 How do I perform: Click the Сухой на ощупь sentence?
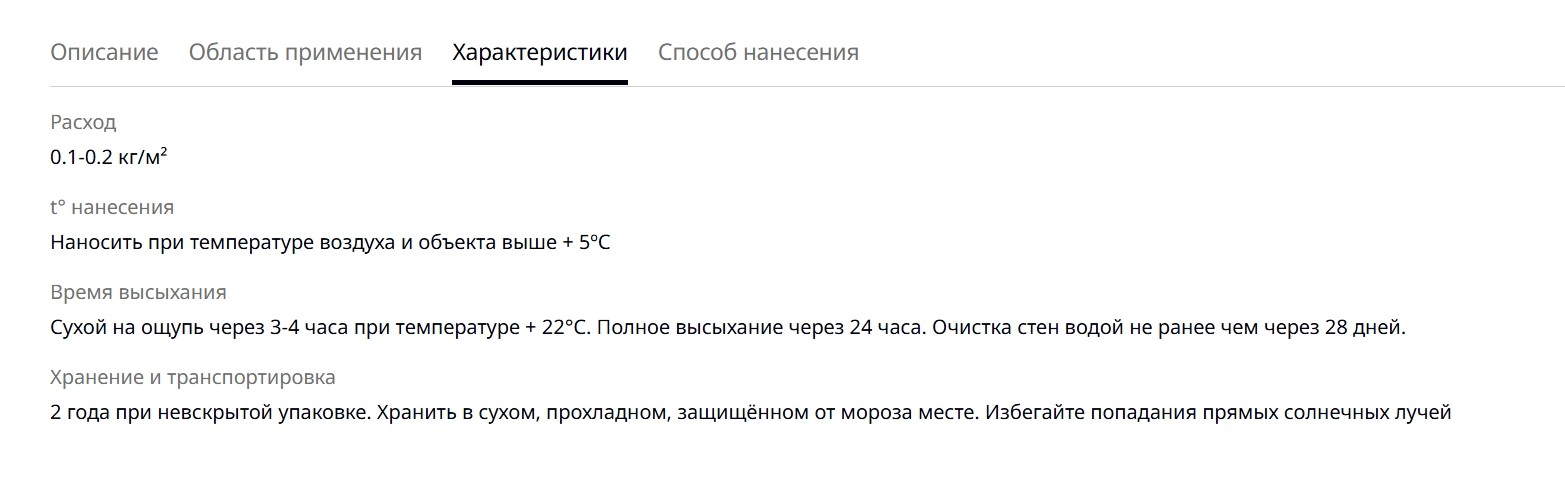click(322, 327)
